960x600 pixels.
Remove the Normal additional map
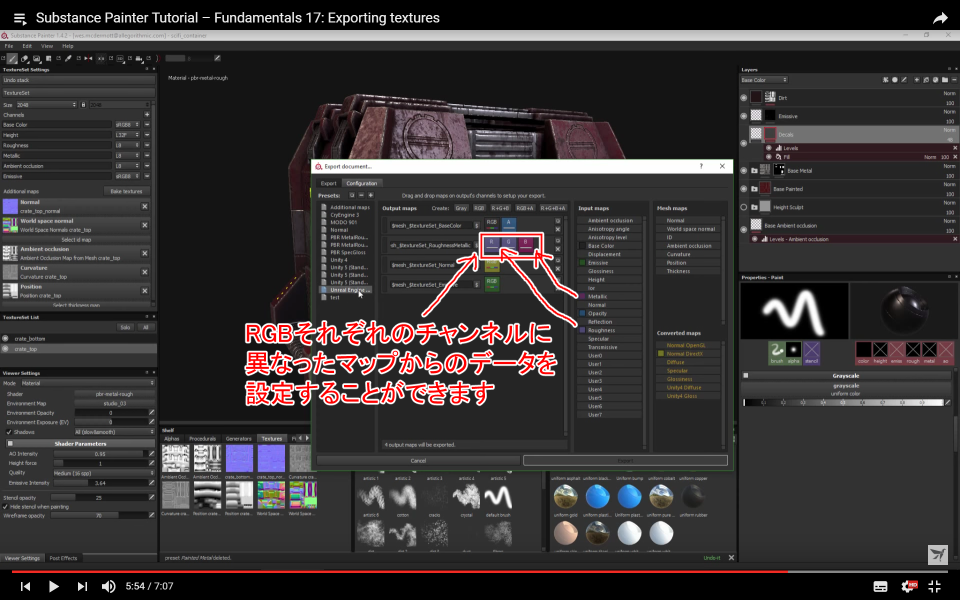[x=145, y=206]
